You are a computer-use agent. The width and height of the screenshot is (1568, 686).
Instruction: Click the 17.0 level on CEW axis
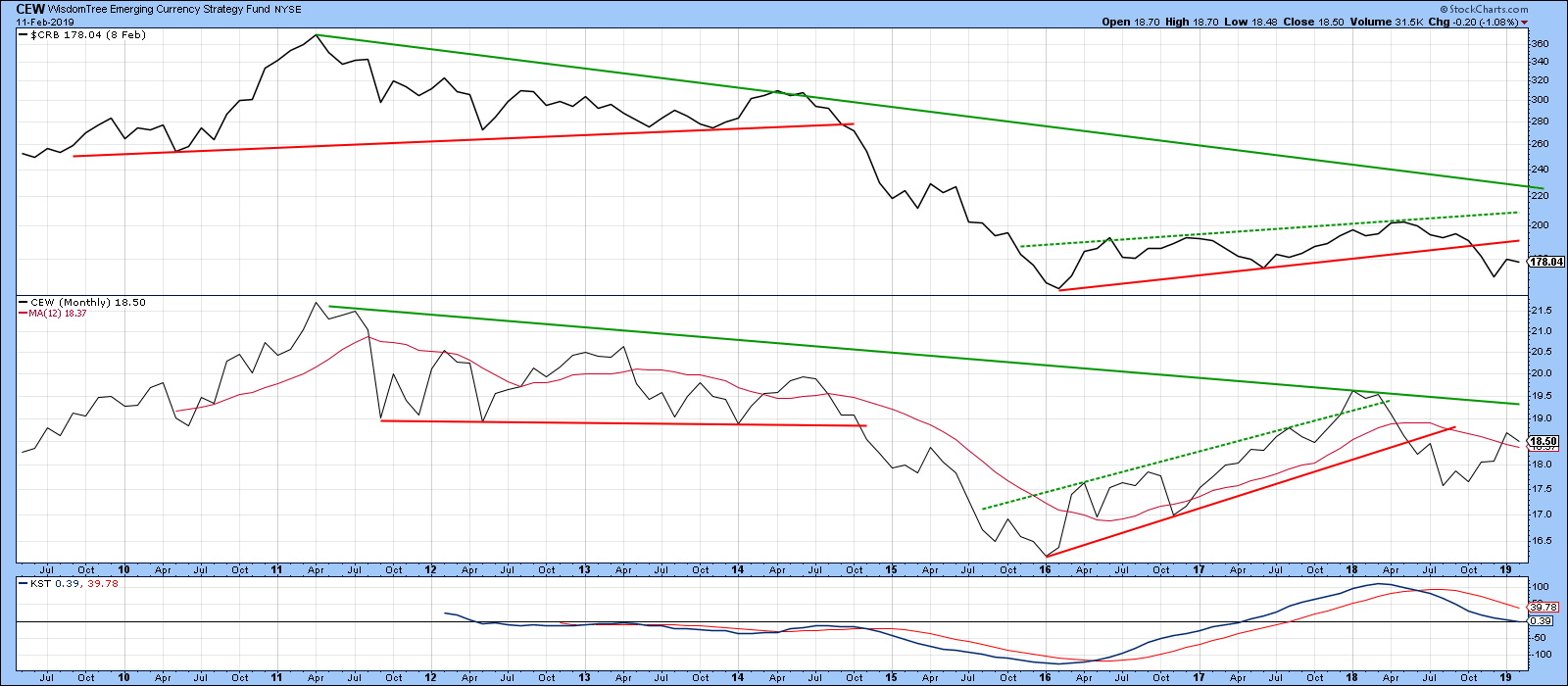(1542, 514)
